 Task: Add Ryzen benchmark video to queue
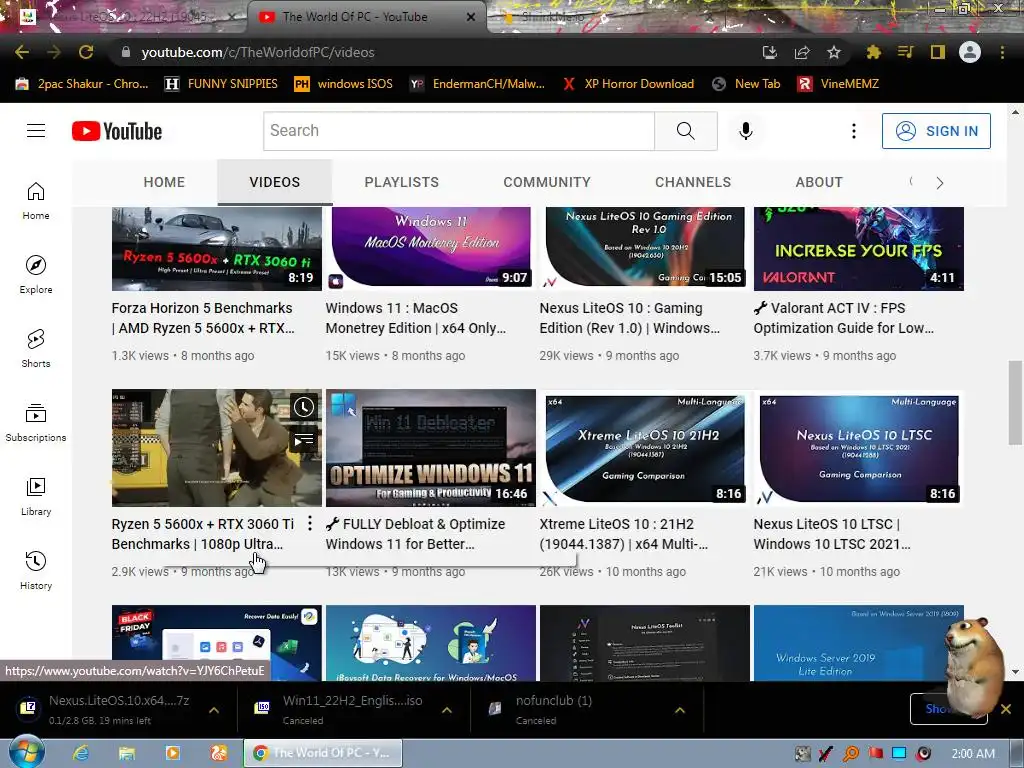pos(304,439)
